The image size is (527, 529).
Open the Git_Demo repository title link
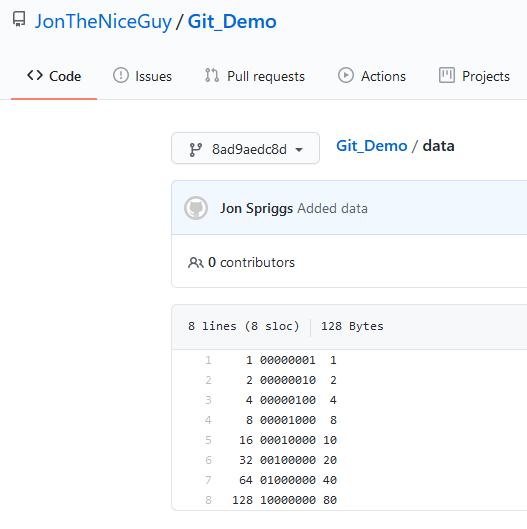pos(232,22)
